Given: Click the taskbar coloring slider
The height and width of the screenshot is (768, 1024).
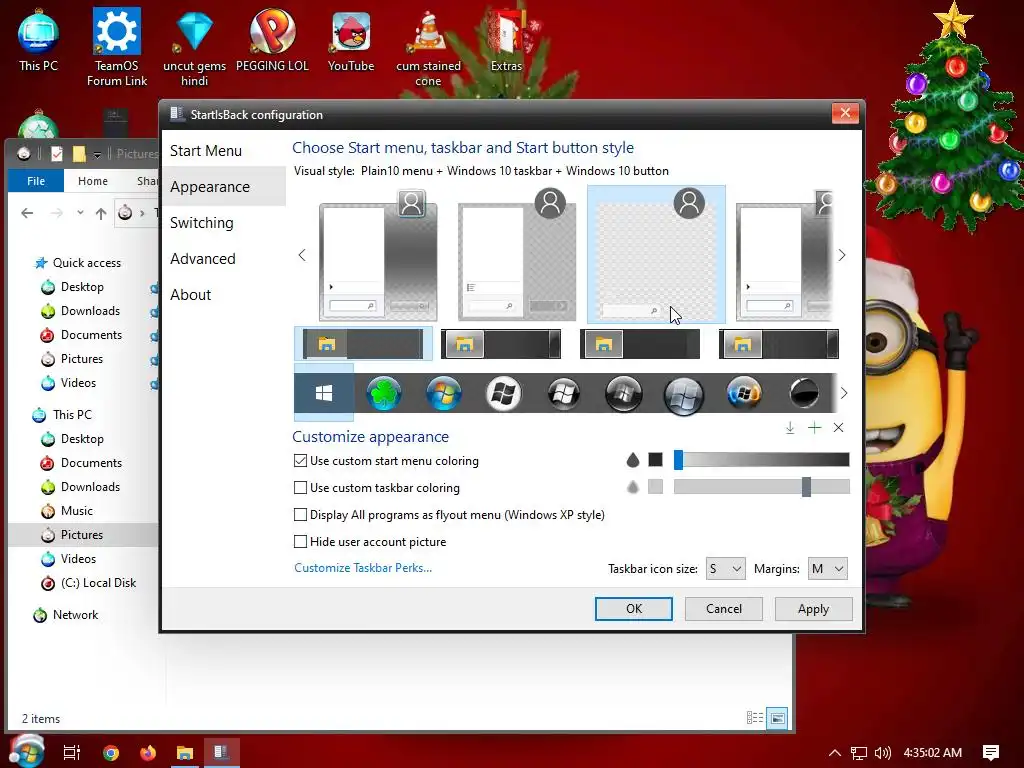Looking at the screenshot, I should pyautogui.click(x=761, y=487).
